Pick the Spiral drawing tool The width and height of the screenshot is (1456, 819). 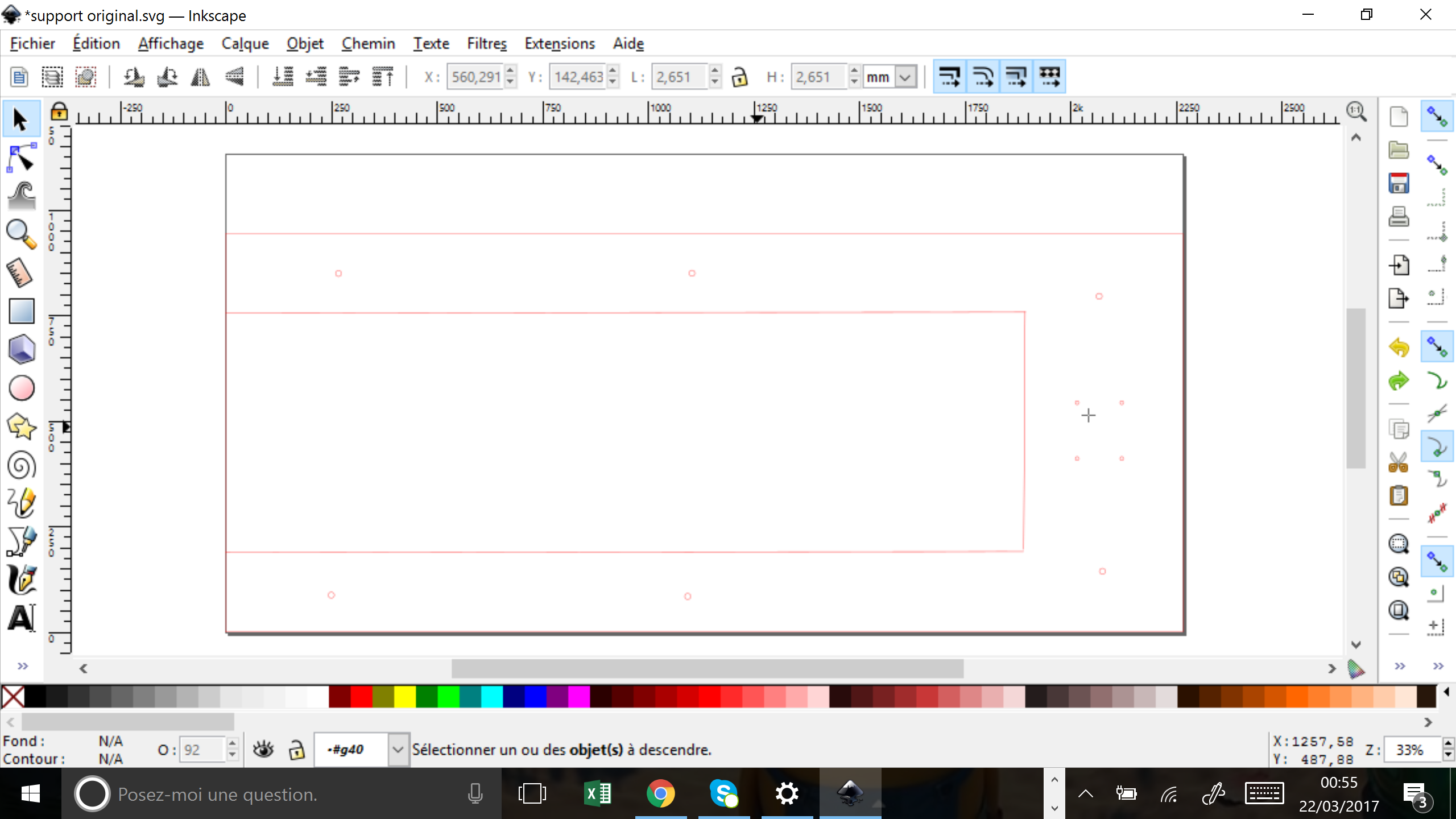22,465
